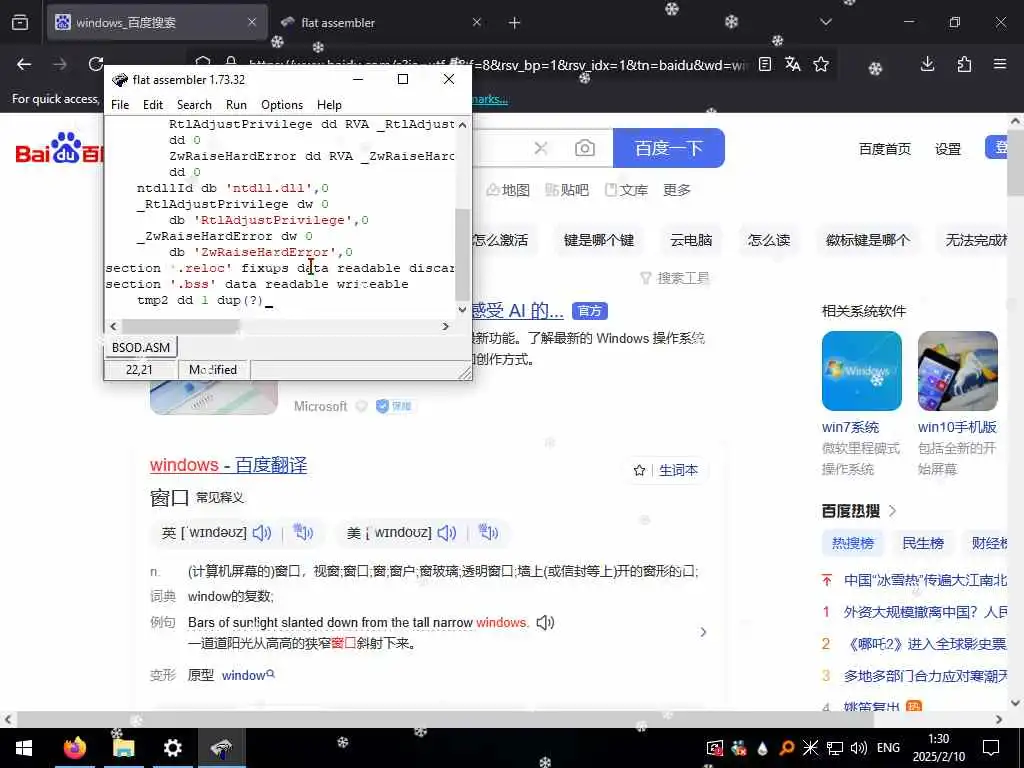
Task: Open the Edit menu in flat assembler
Action: tap(153, 104)
